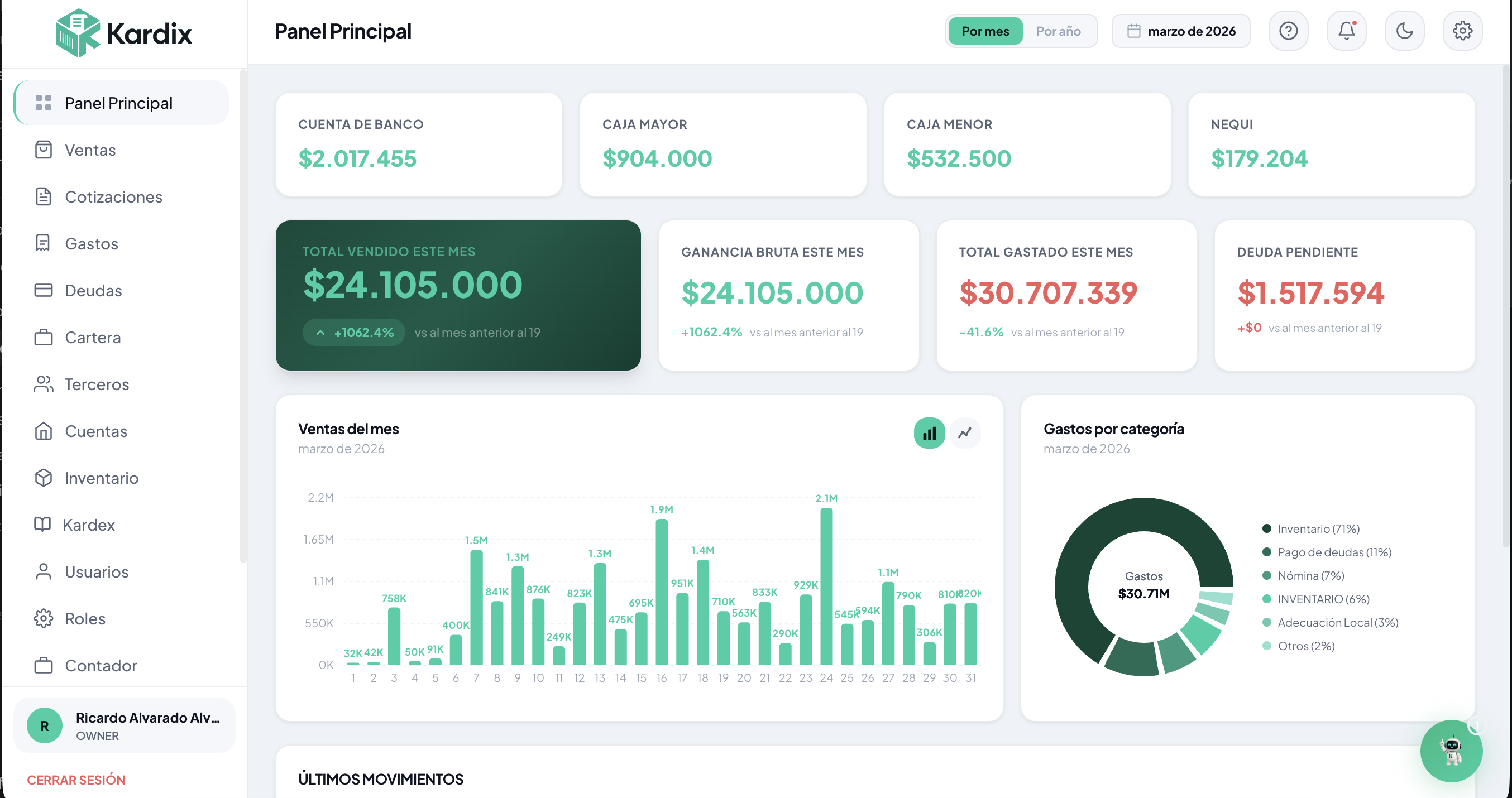Click the 758K bar for day 3
This screenshot has width=1512, height=798.
point(394,636)
